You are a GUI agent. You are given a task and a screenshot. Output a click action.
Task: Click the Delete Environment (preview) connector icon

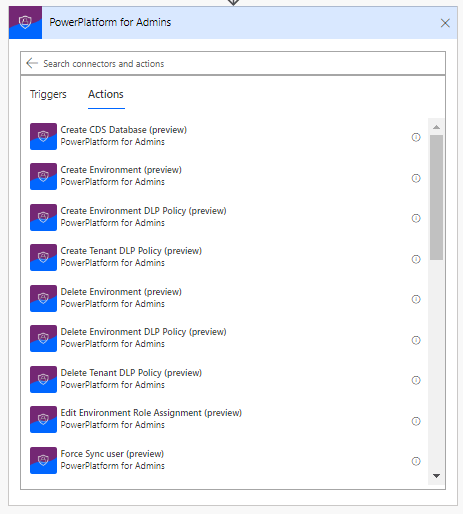(43, 298)
